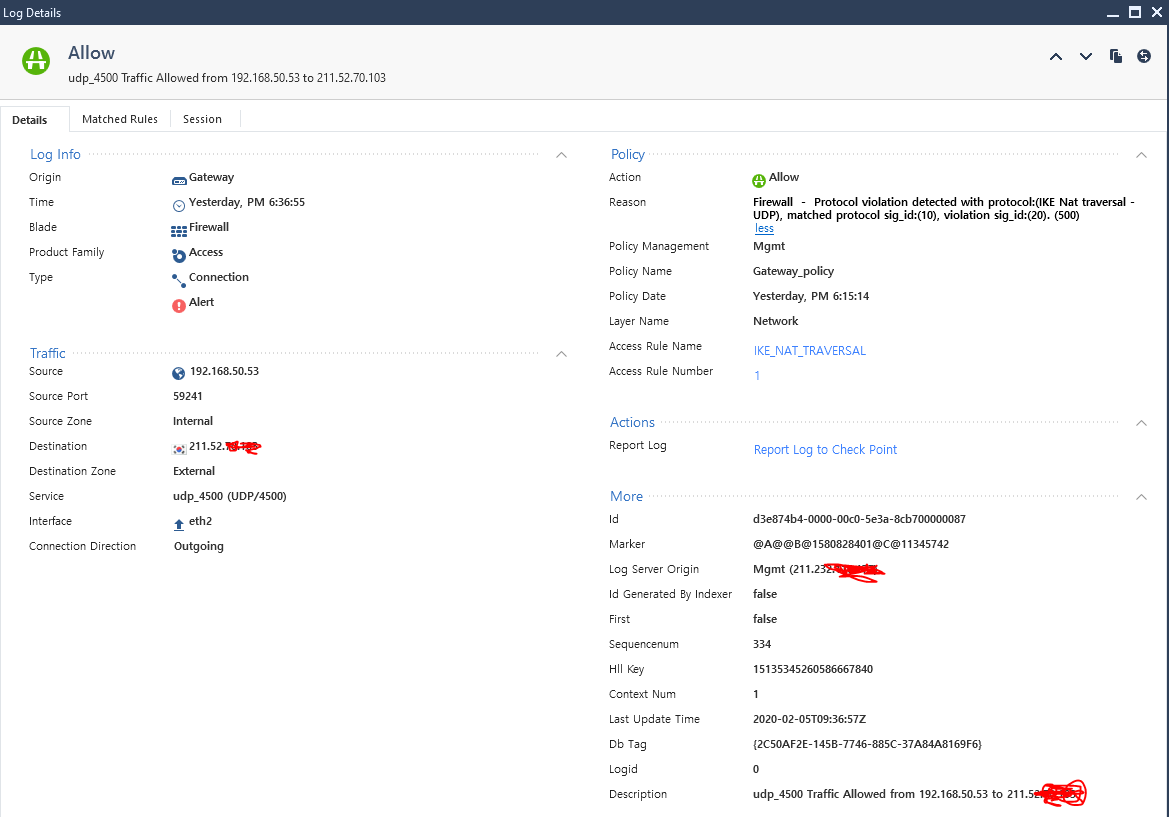Click the green Allow action icon
The image size is (1169, 817).
pyautogui.click(x=758, y=177)
